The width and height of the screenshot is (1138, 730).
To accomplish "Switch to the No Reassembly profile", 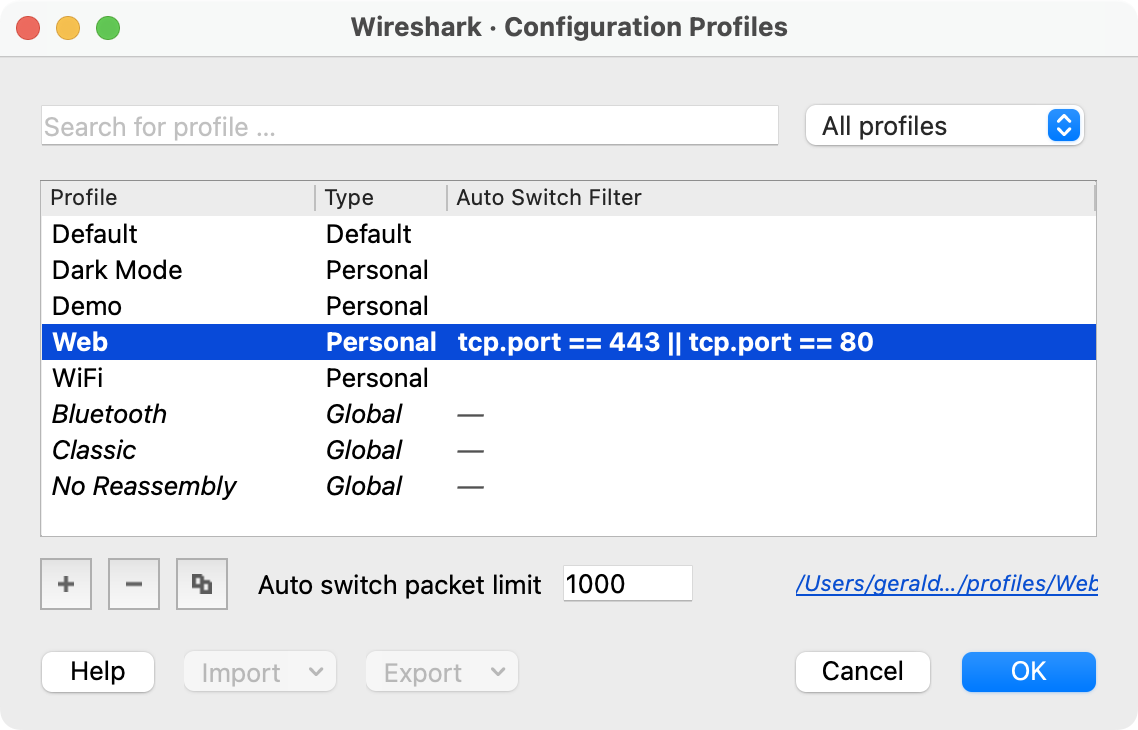I will pyautogui.click(x=144, y=486).
